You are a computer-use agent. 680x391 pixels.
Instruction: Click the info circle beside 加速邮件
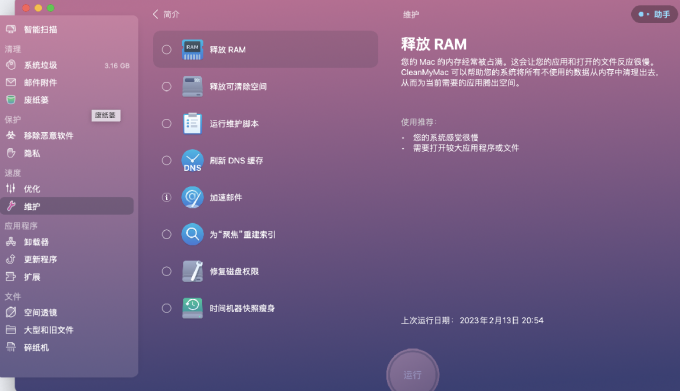(167, 197)
